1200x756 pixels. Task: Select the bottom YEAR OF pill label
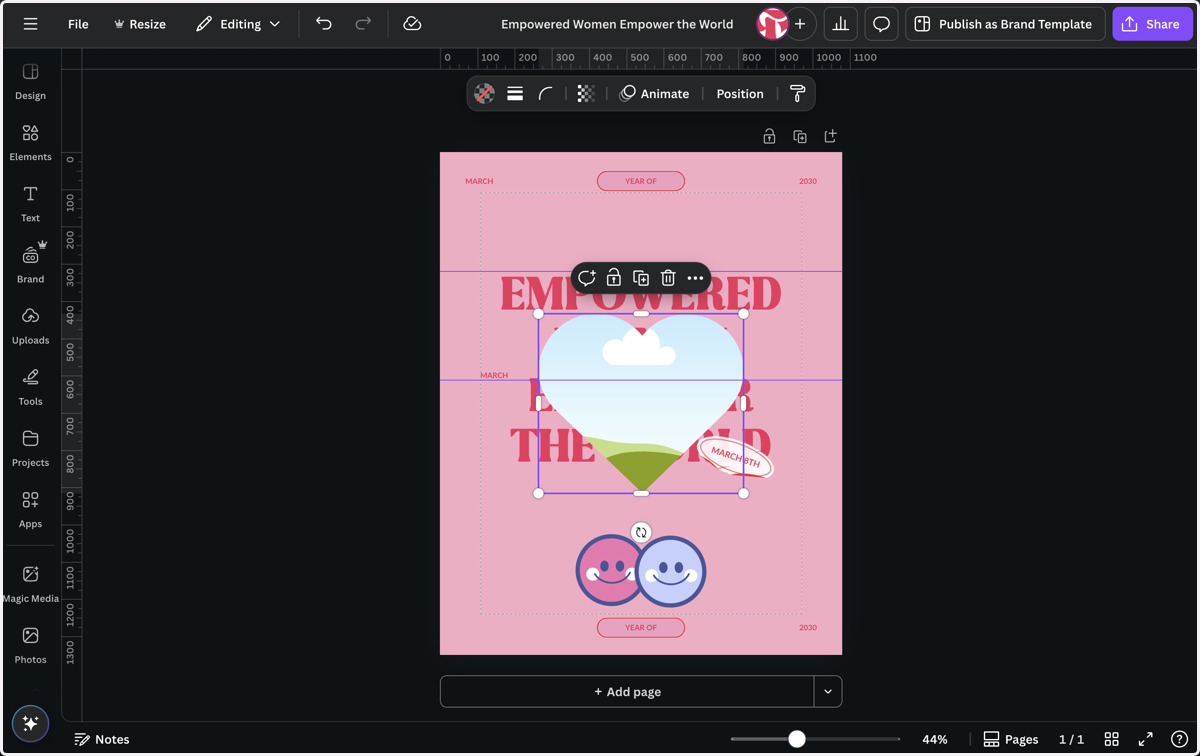(x=641, y=627)
